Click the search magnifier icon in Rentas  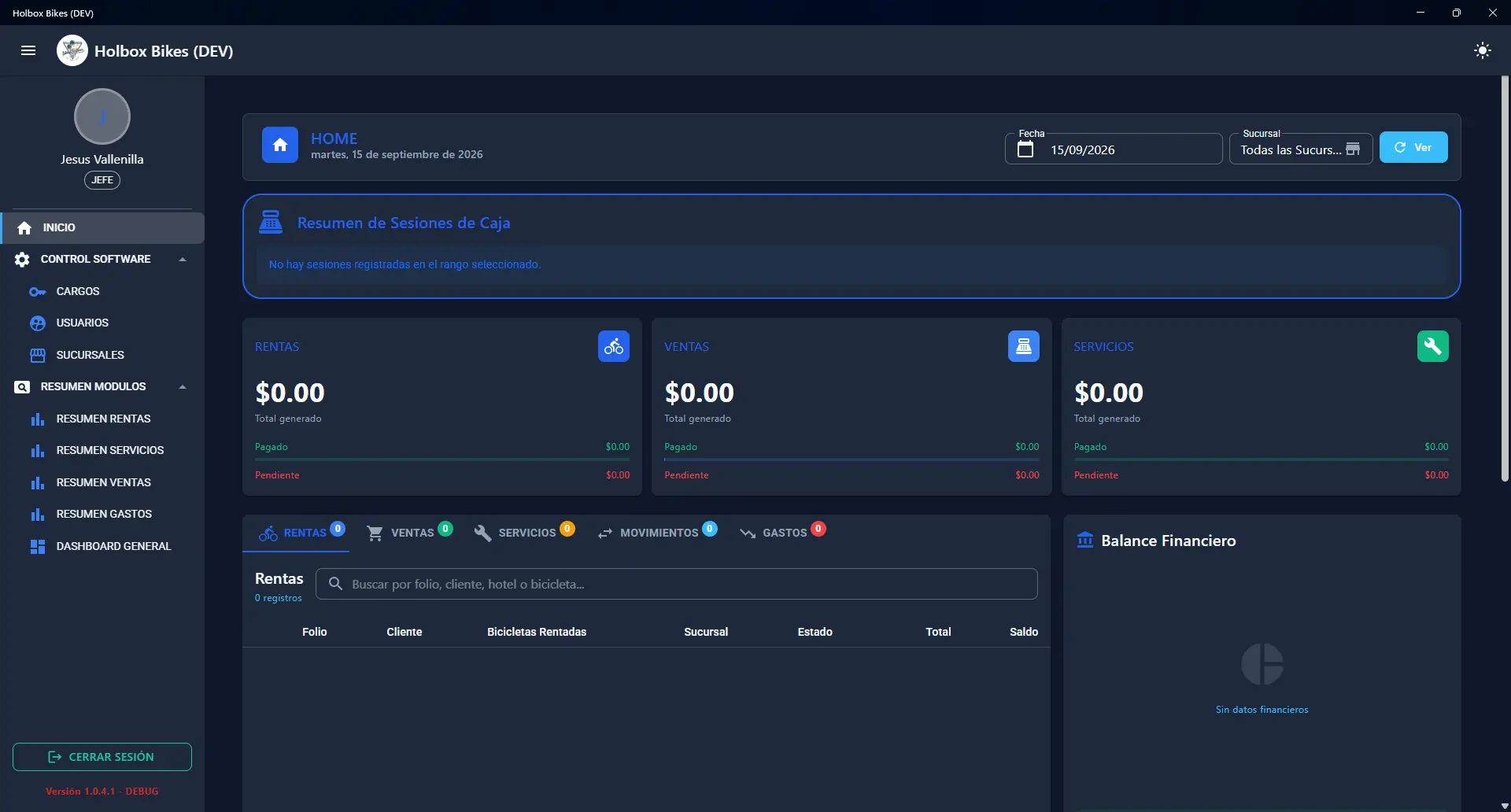coord(335,584)
